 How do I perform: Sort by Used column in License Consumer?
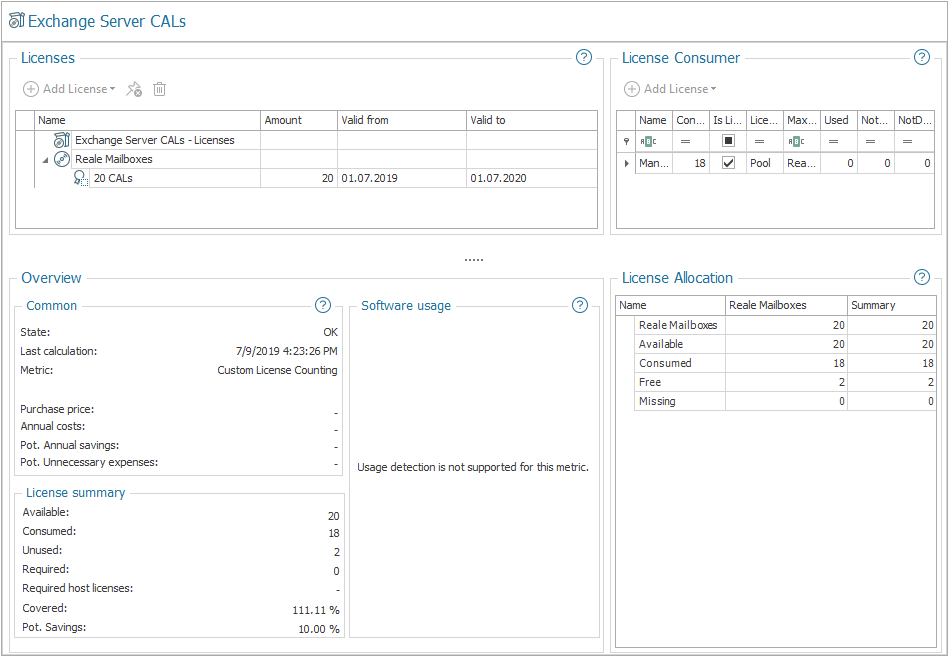coord(839,120)
